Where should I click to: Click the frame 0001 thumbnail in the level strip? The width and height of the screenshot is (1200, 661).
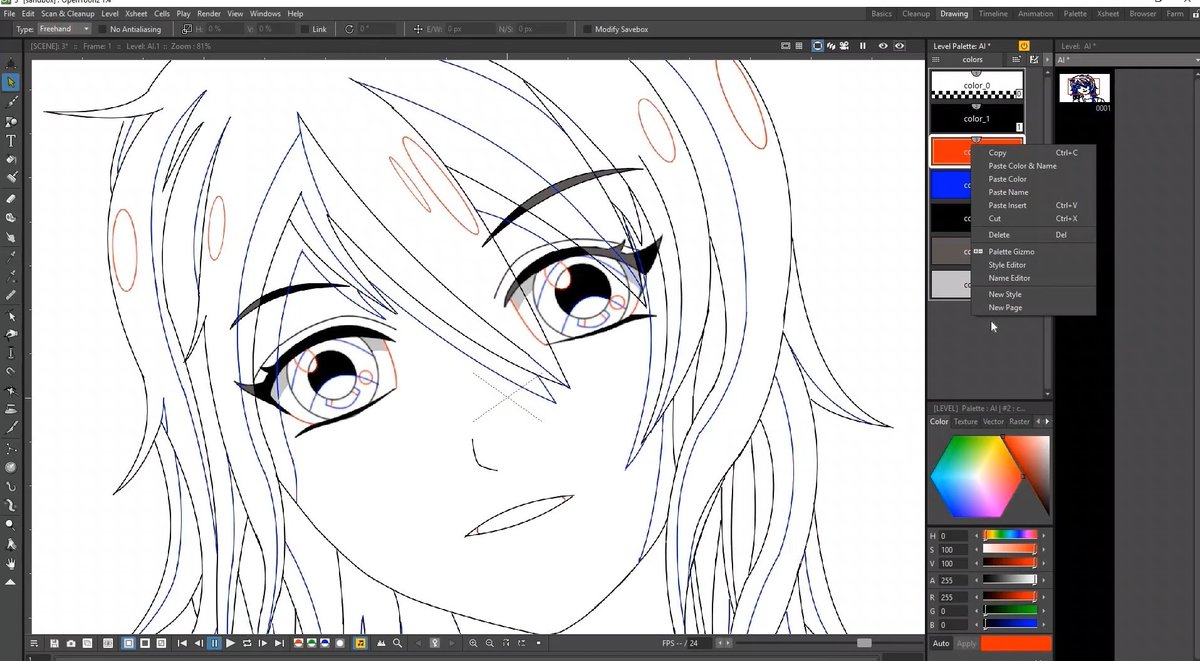1085,90
